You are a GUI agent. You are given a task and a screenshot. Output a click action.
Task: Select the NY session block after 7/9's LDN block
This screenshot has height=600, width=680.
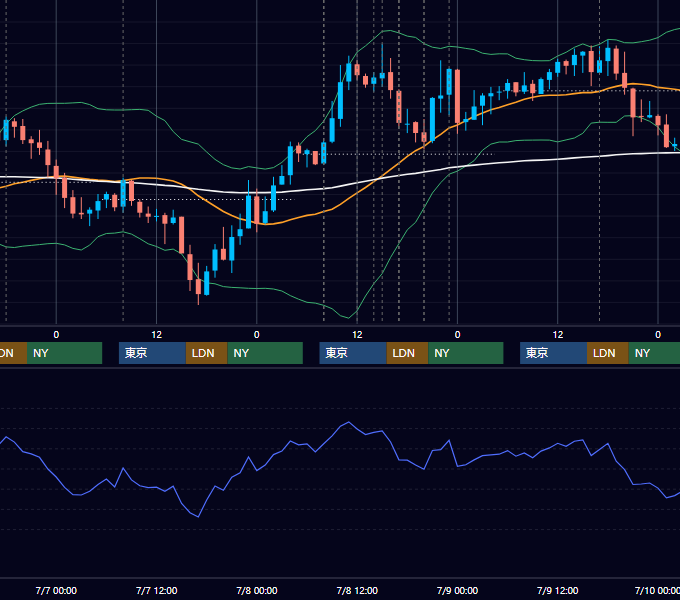[x=654, y=353]
